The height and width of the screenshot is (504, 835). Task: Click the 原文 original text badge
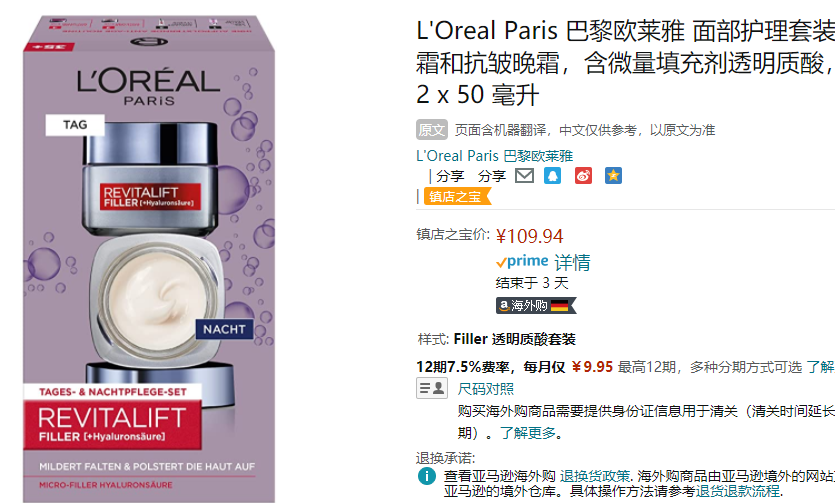[431, 129]
